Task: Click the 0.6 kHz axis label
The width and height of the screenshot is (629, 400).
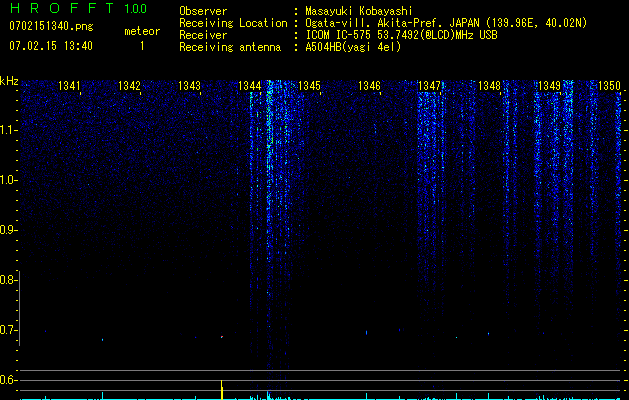Action: click(x=8, y=380)
